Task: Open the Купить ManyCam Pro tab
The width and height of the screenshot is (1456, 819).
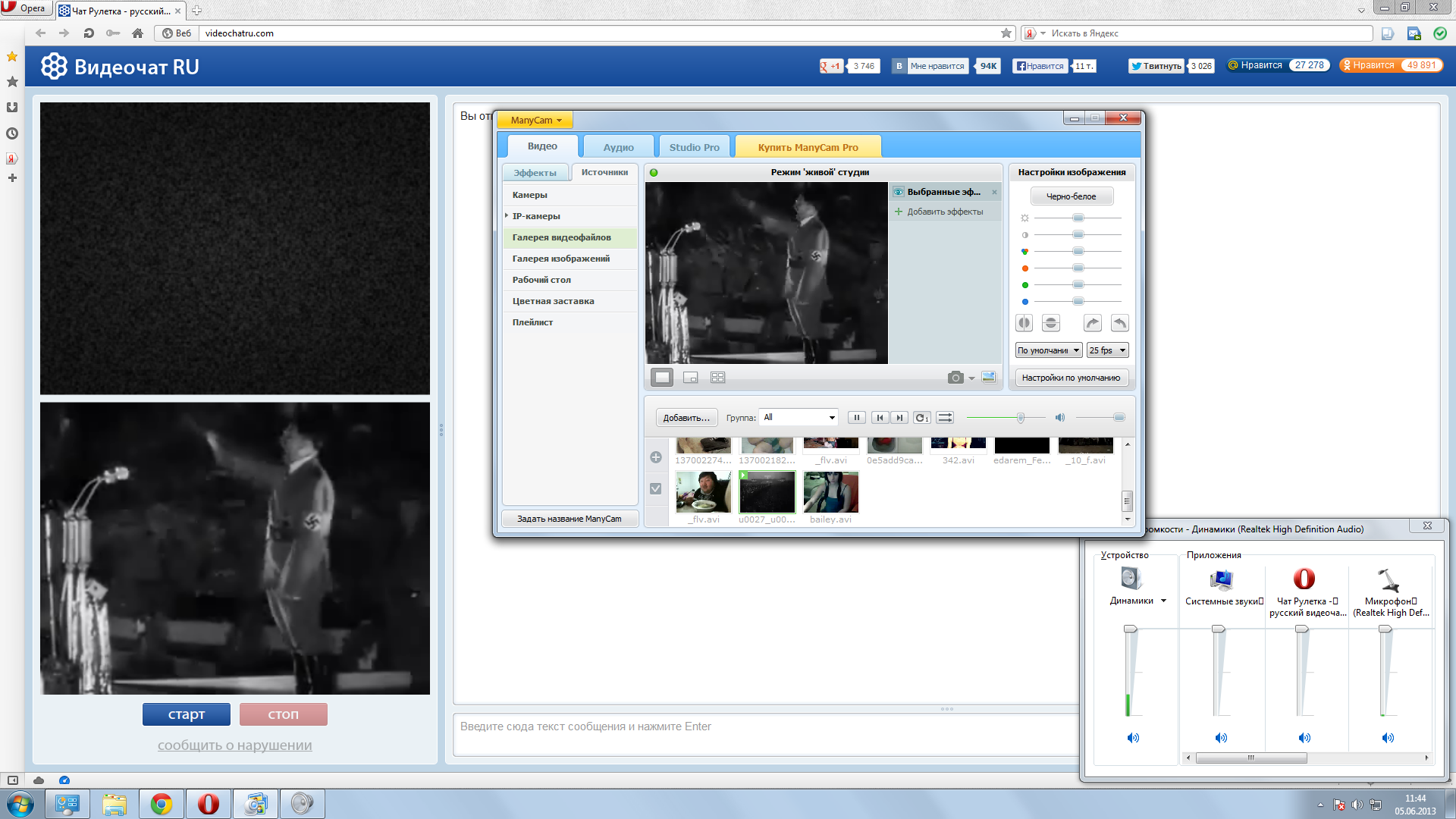Action: point(808,147)
